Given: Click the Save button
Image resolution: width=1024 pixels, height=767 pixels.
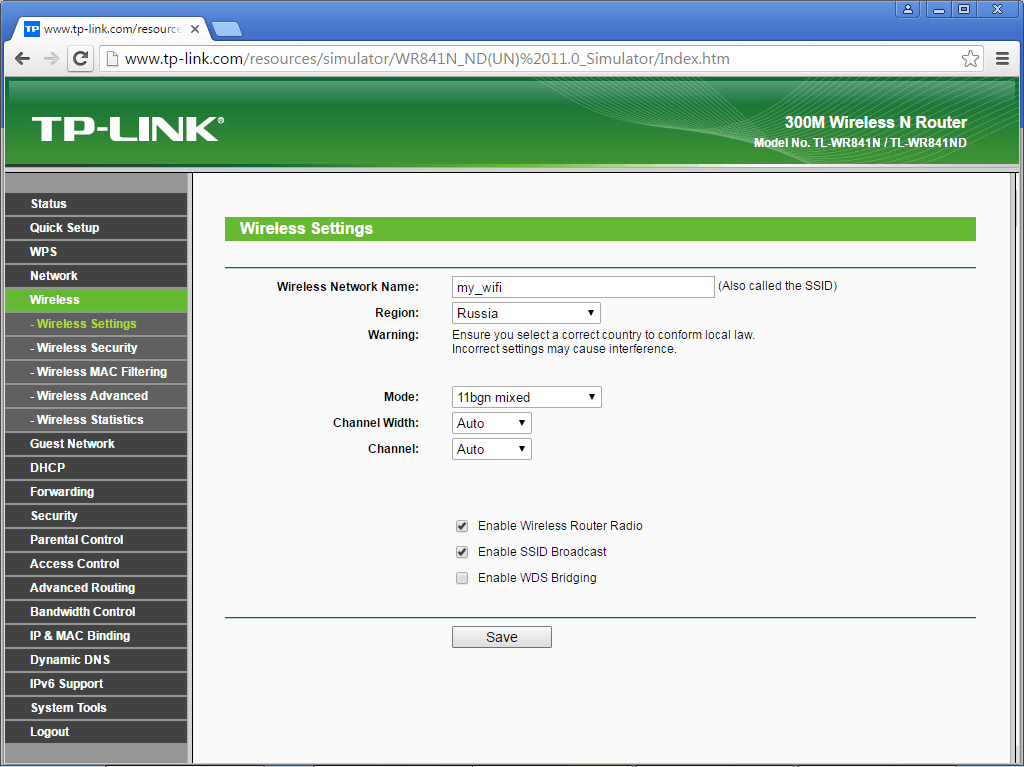Looking at the screenshot, I should (501, 637).
